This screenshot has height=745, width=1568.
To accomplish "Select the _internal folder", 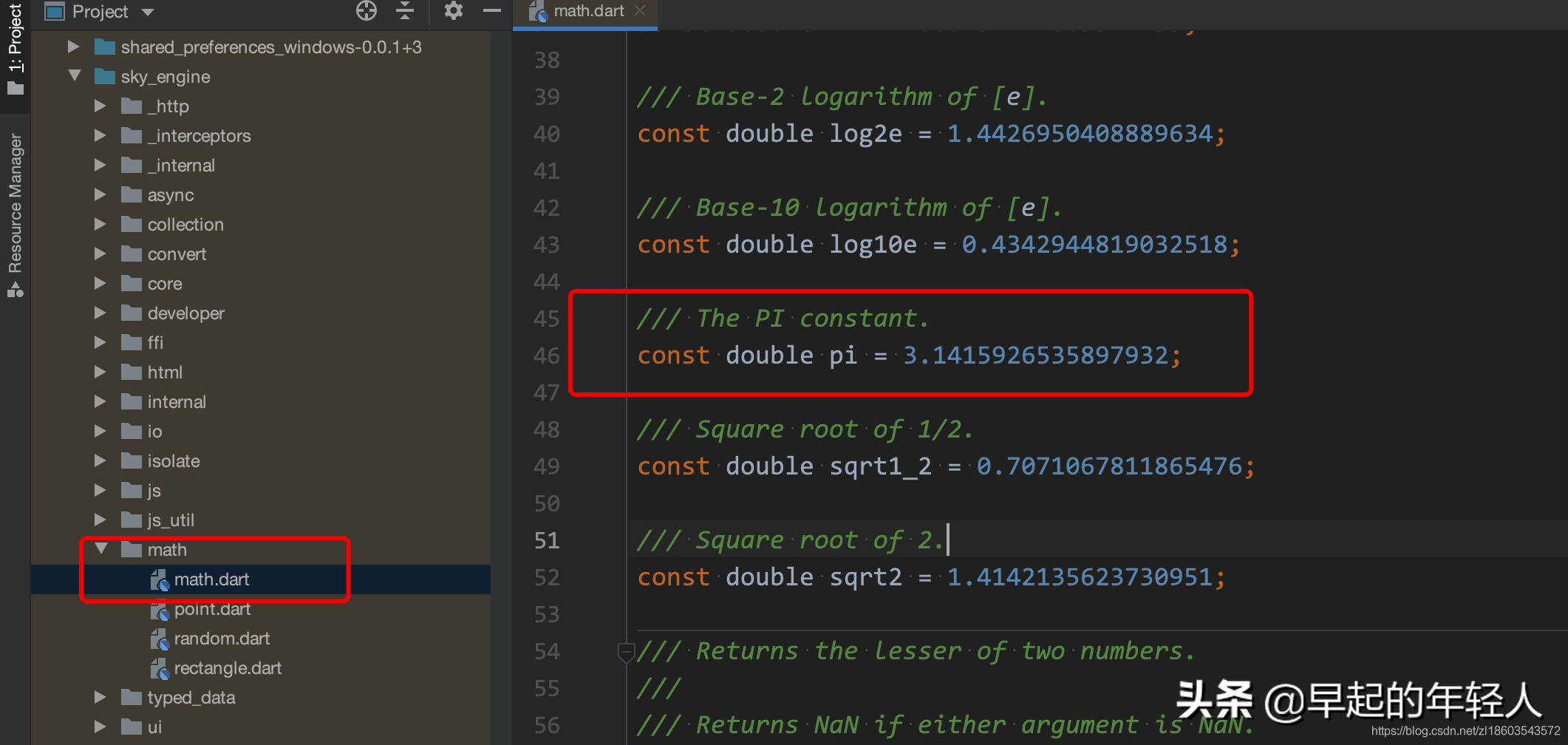I will (181, 166).
